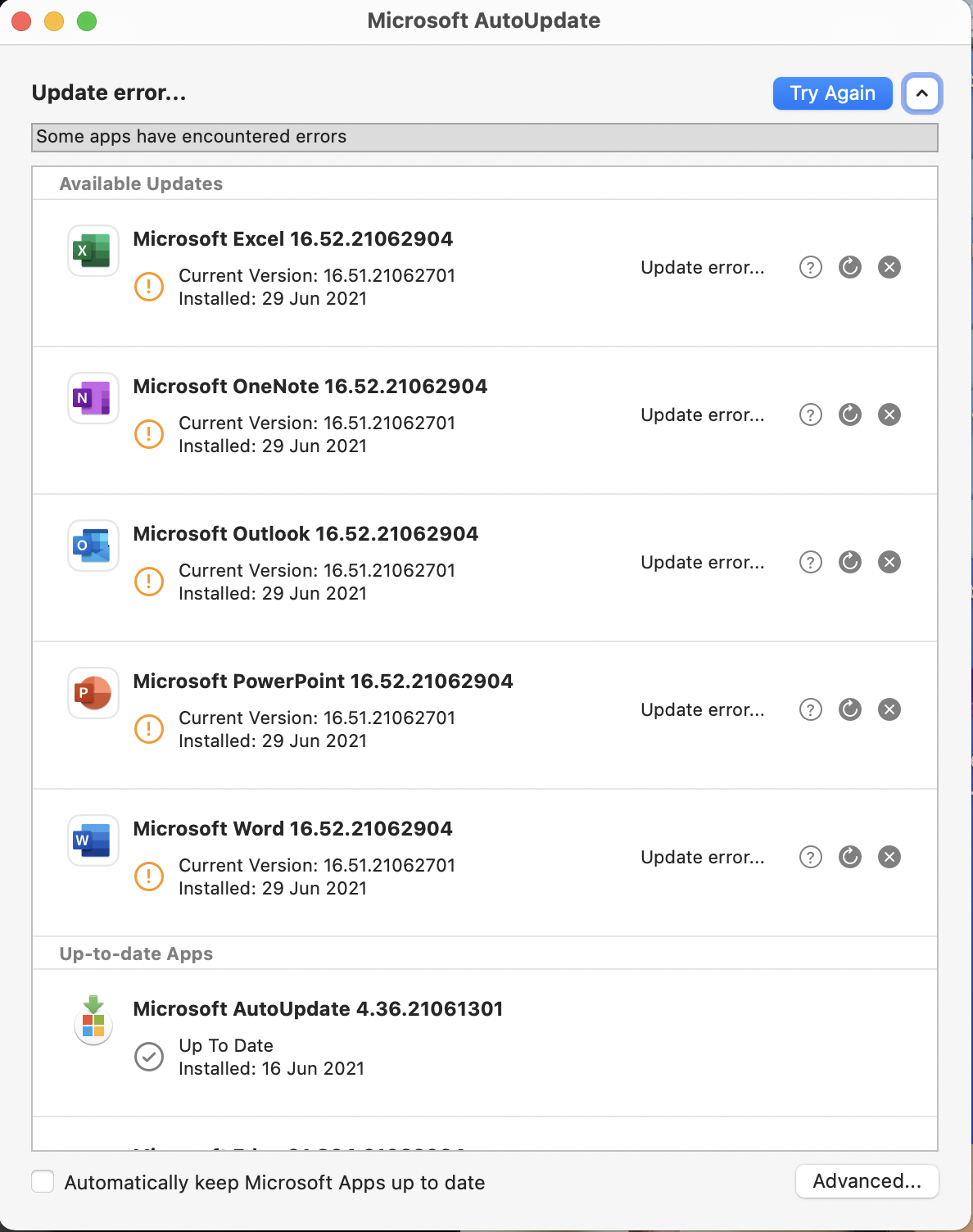Cancel the Microsoft PowerPoint update
The width and height of the screenshot is (973, 1232).
click(889, 709)
